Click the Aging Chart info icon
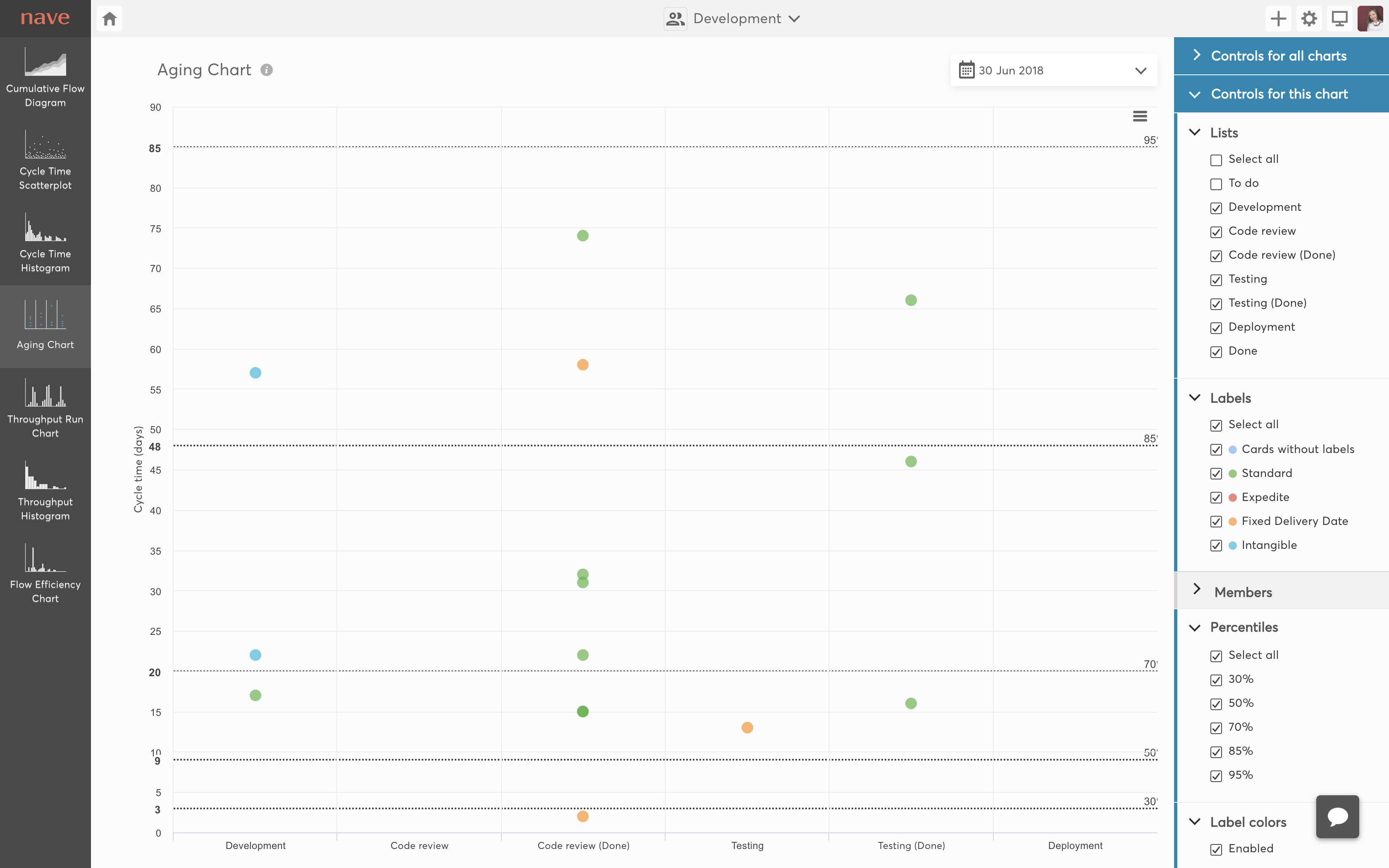The image size is (1389, 868). [266, 70]
